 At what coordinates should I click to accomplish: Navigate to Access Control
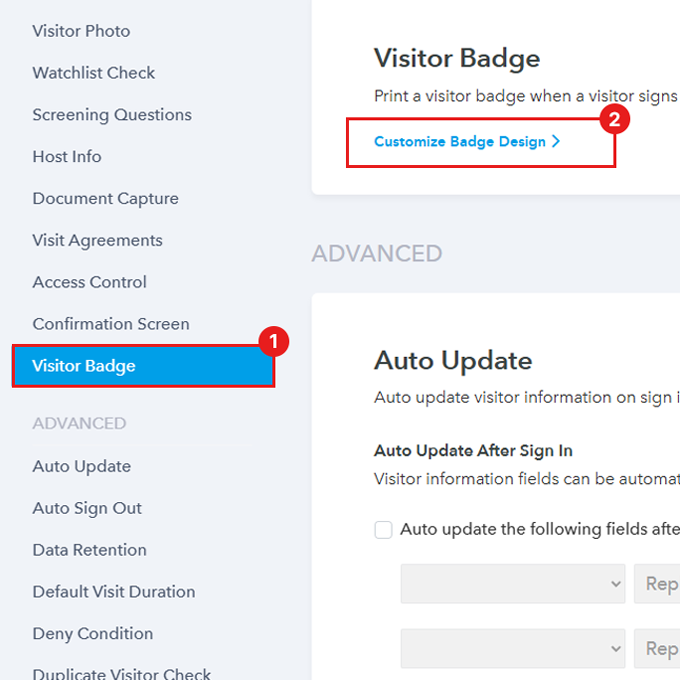click(x=89, y=283)
